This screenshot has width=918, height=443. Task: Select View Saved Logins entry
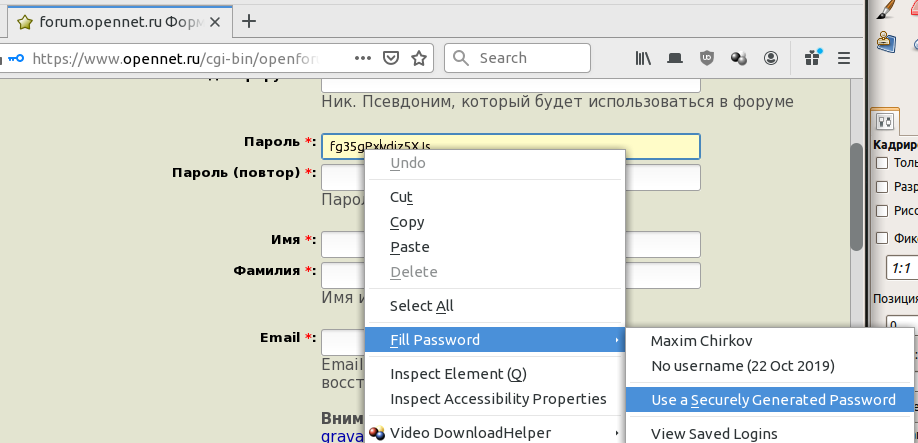pyautogui.click(x=714, y=433)
